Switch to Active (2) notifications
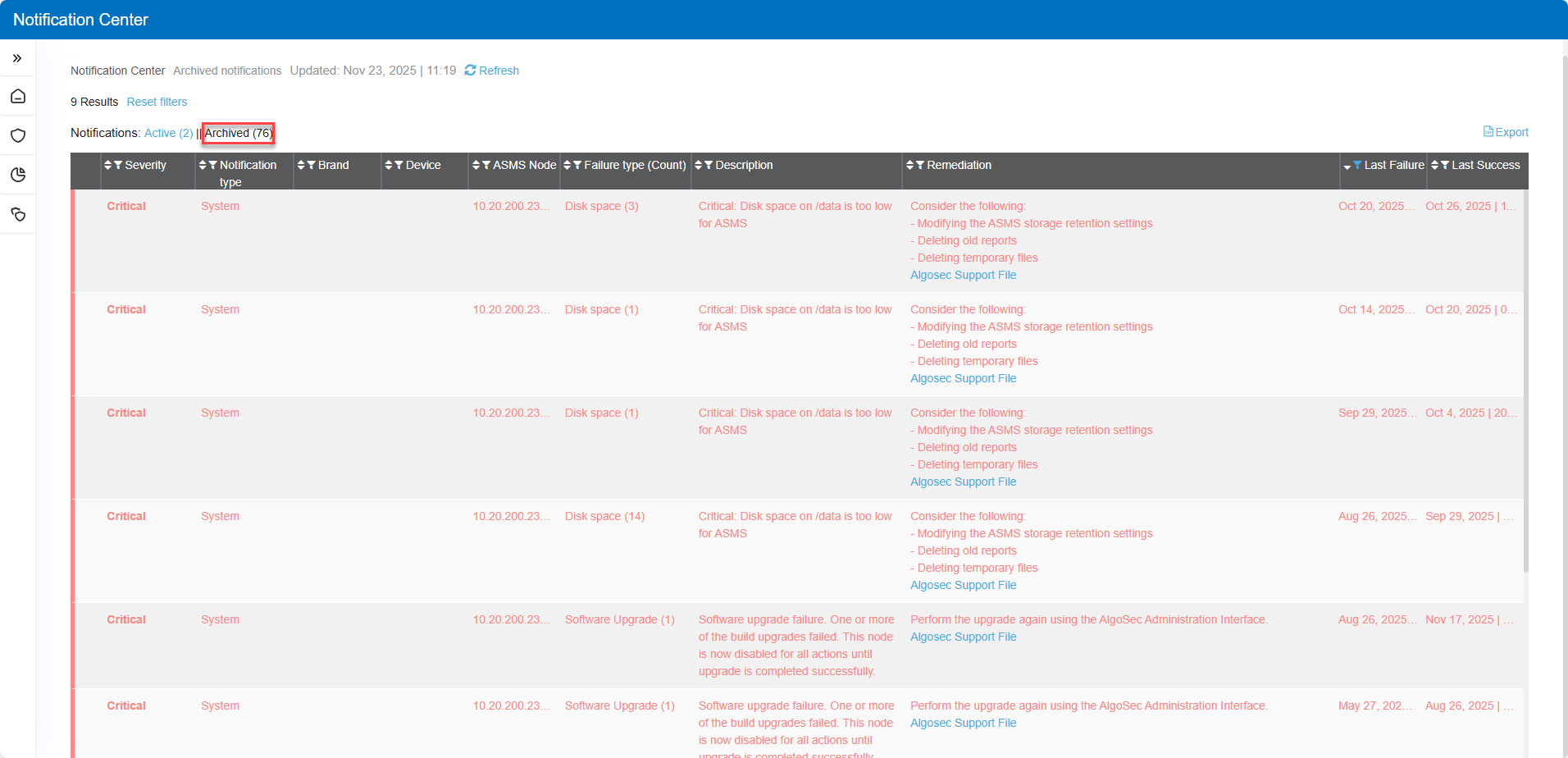 (x=168, y=133)
